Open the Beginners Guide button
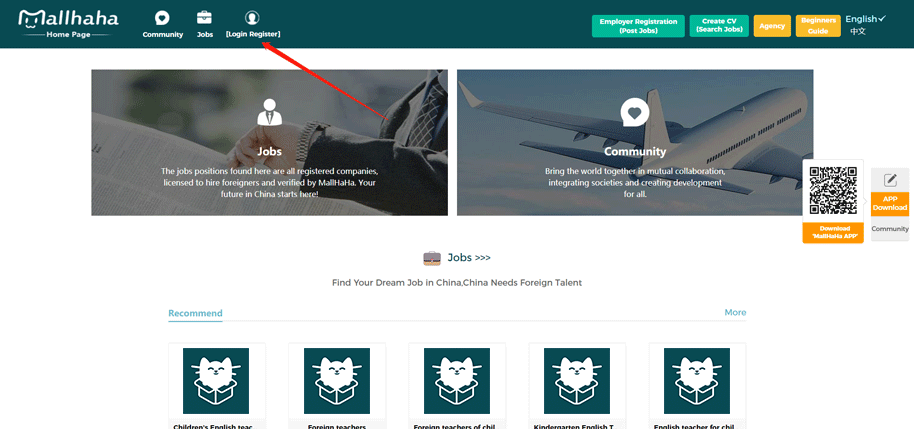 [818, 26]
